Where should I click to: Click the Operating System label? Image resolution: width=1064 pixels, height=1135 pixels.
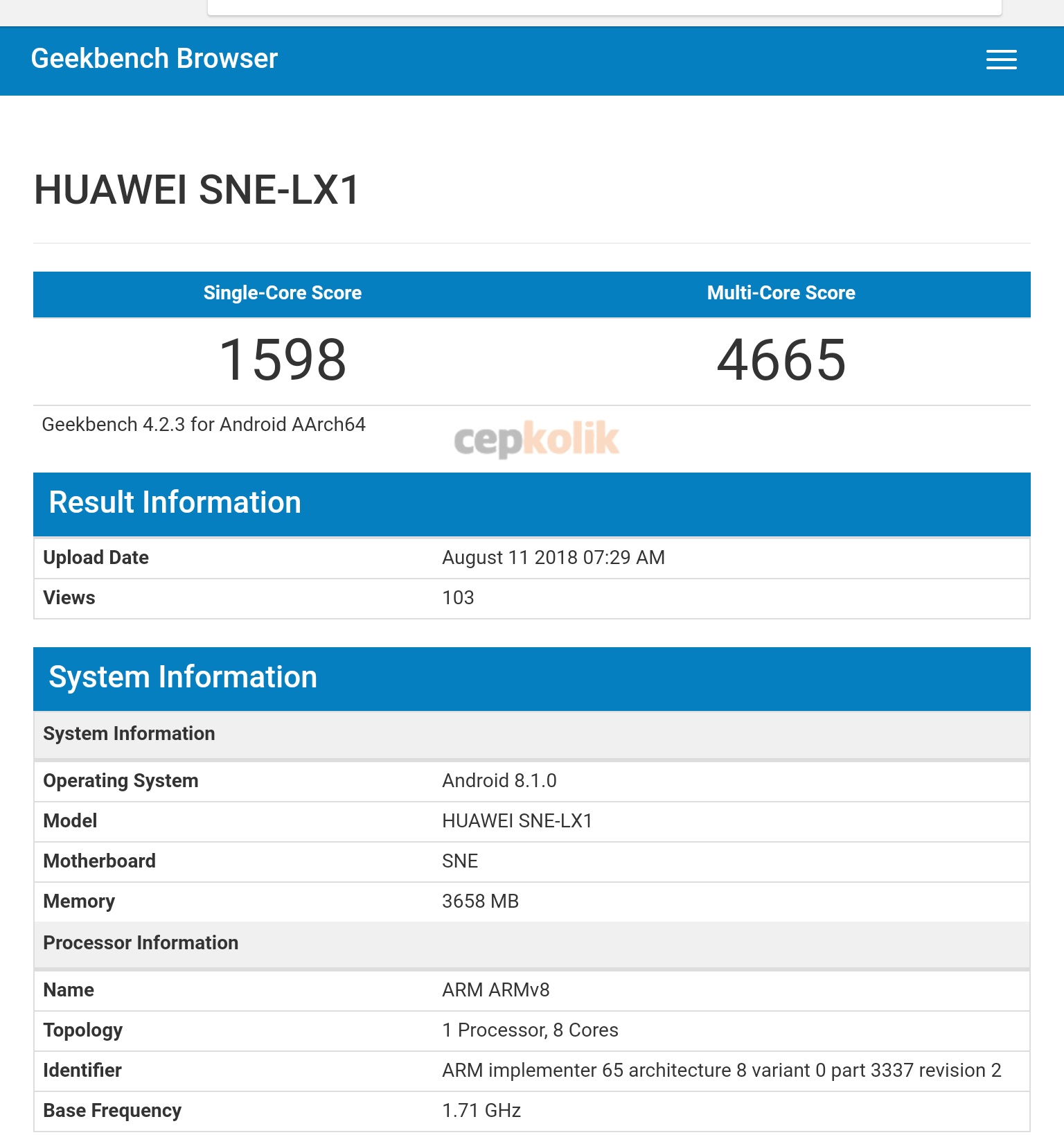pos(121,781)
